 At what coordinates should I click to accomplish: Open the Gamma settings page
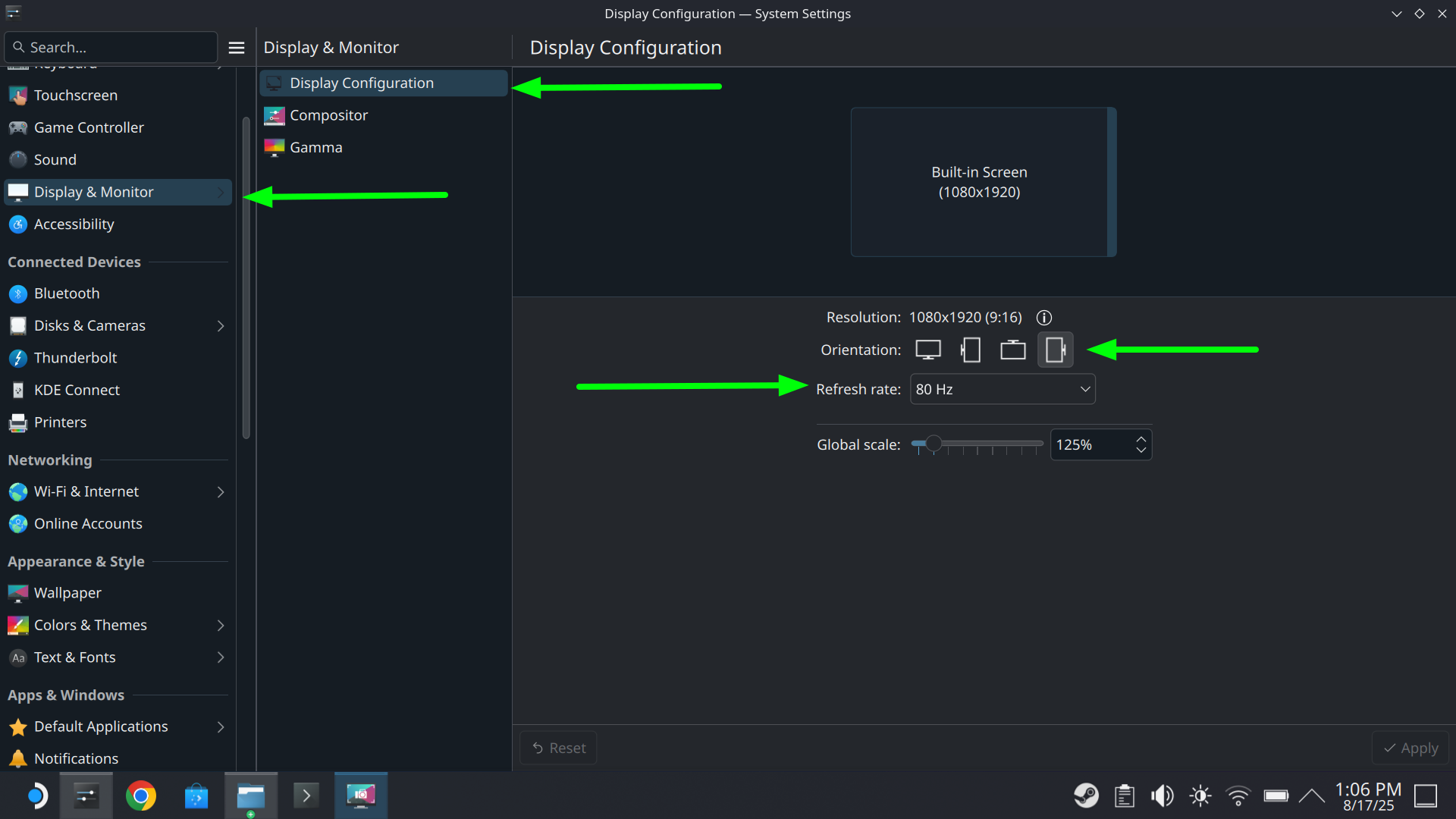click(315, 147)
